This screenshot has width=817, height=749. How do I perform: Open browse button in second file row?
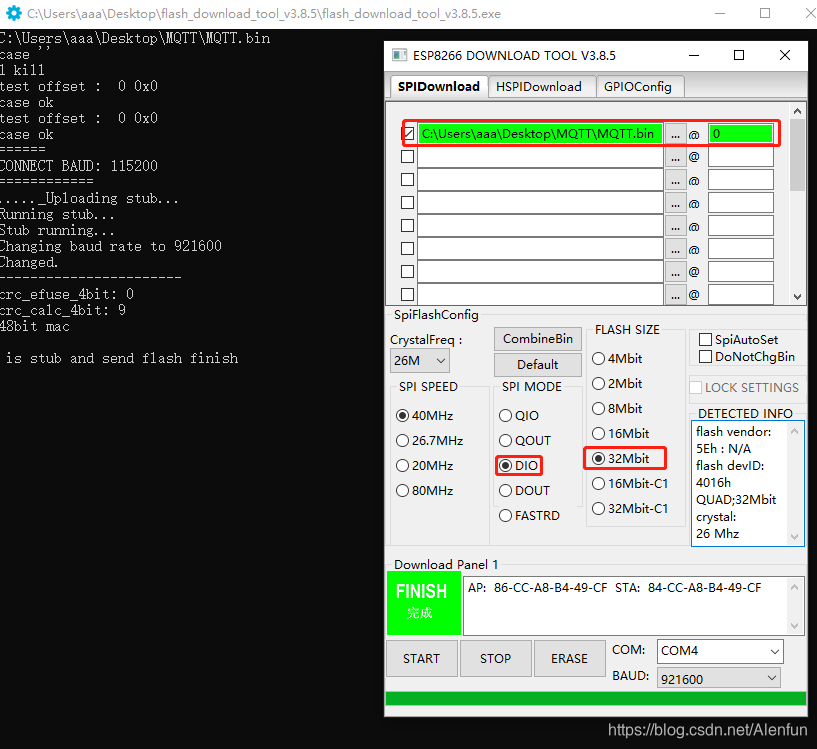(x=675, y=157)
